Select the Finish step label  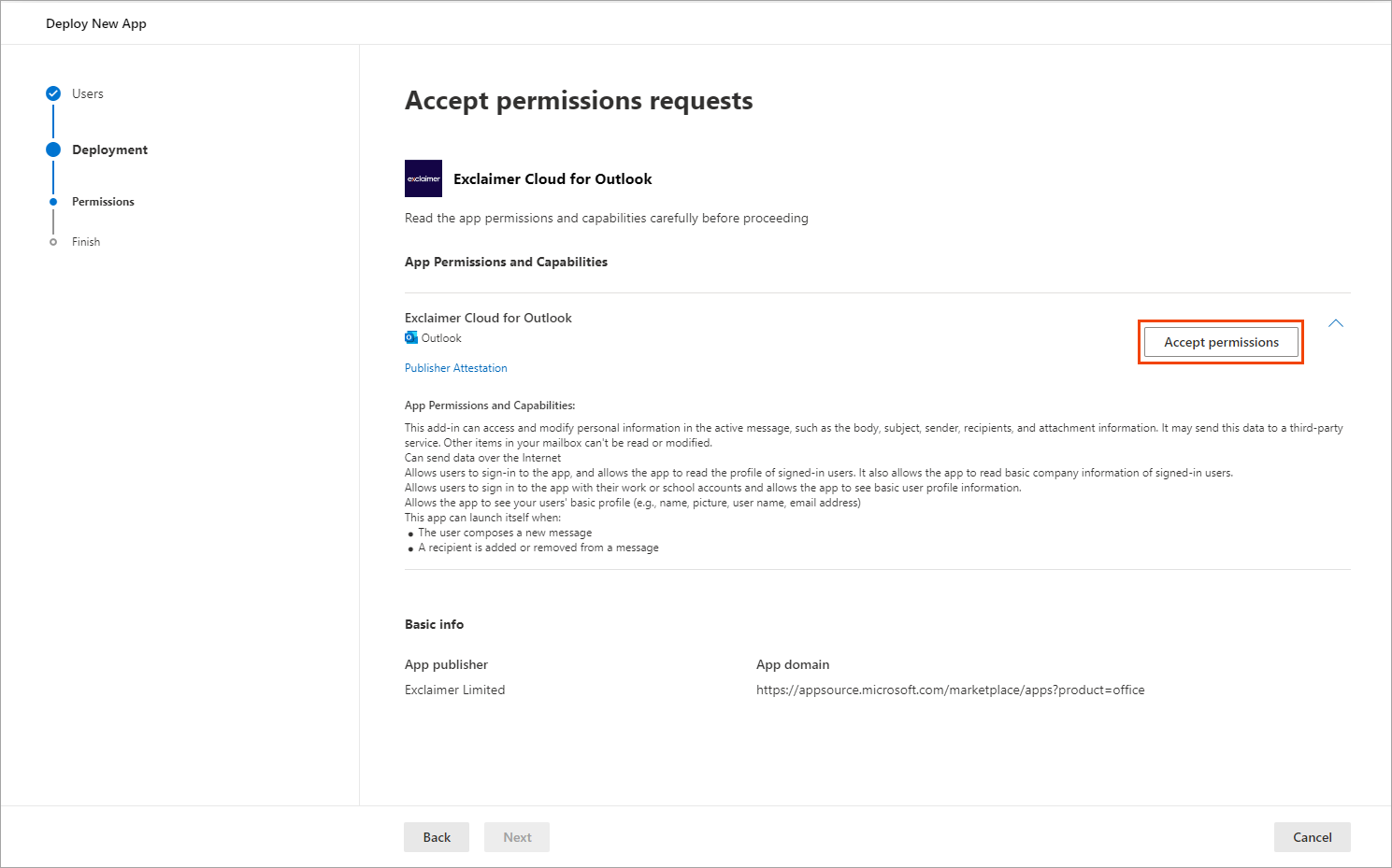point(86,242)
